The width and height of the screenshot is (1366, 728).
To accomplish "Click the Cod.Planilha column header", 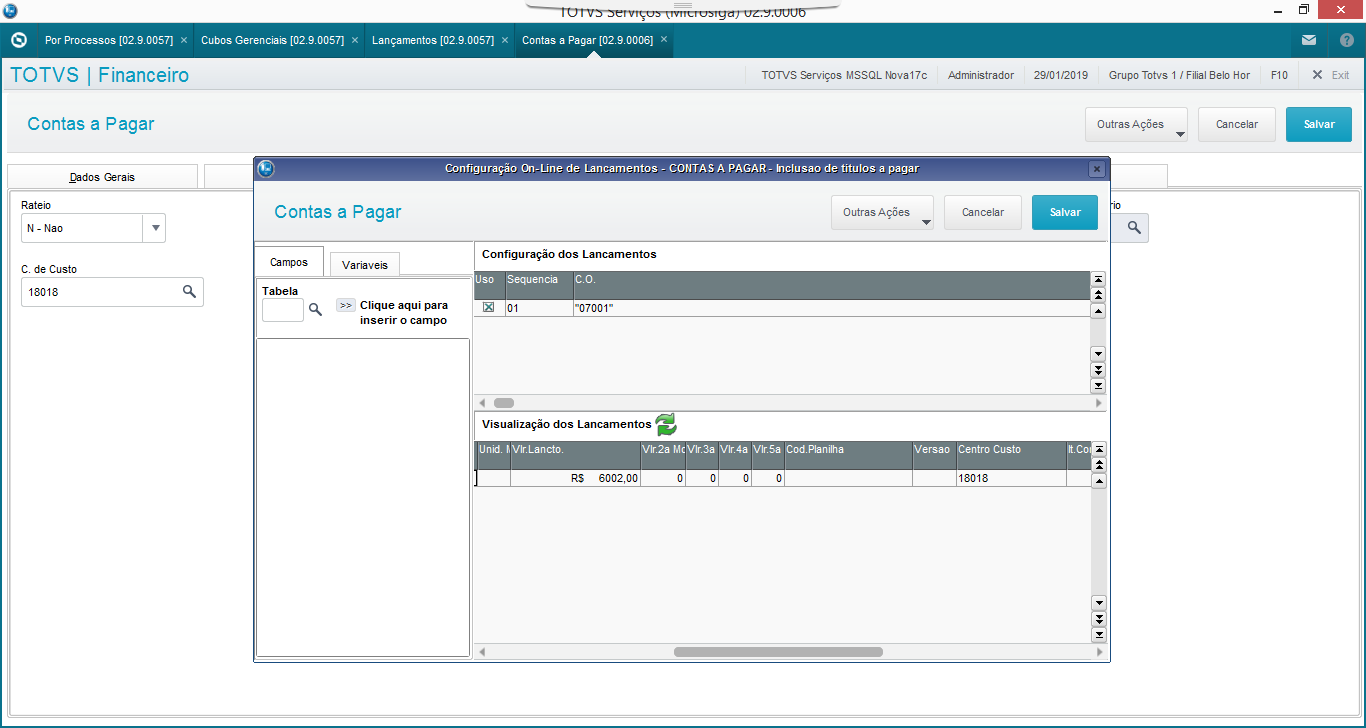I will pyautogui.click(x=848, y=455).
